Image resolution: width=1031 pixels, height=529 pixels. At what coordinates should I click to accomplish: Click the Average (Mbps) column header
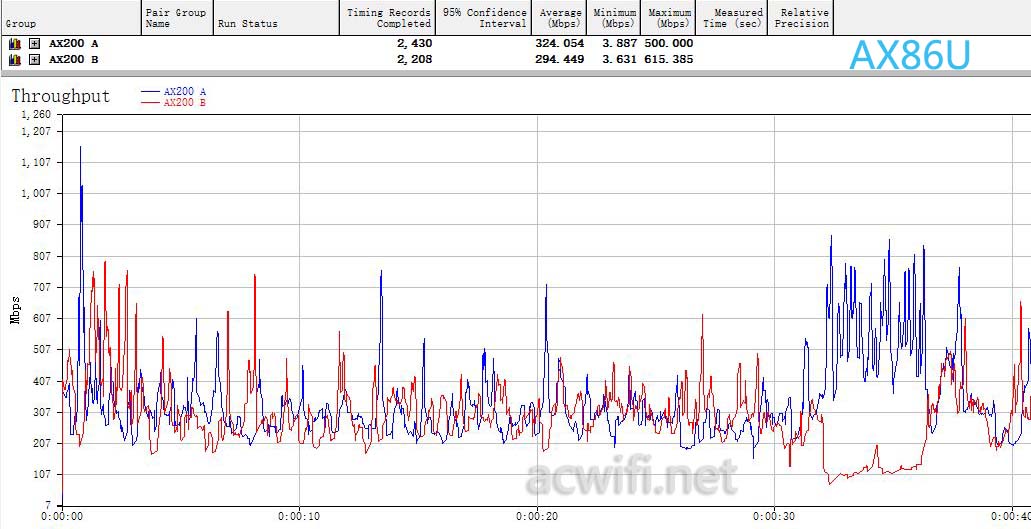[x=559, y=18]
